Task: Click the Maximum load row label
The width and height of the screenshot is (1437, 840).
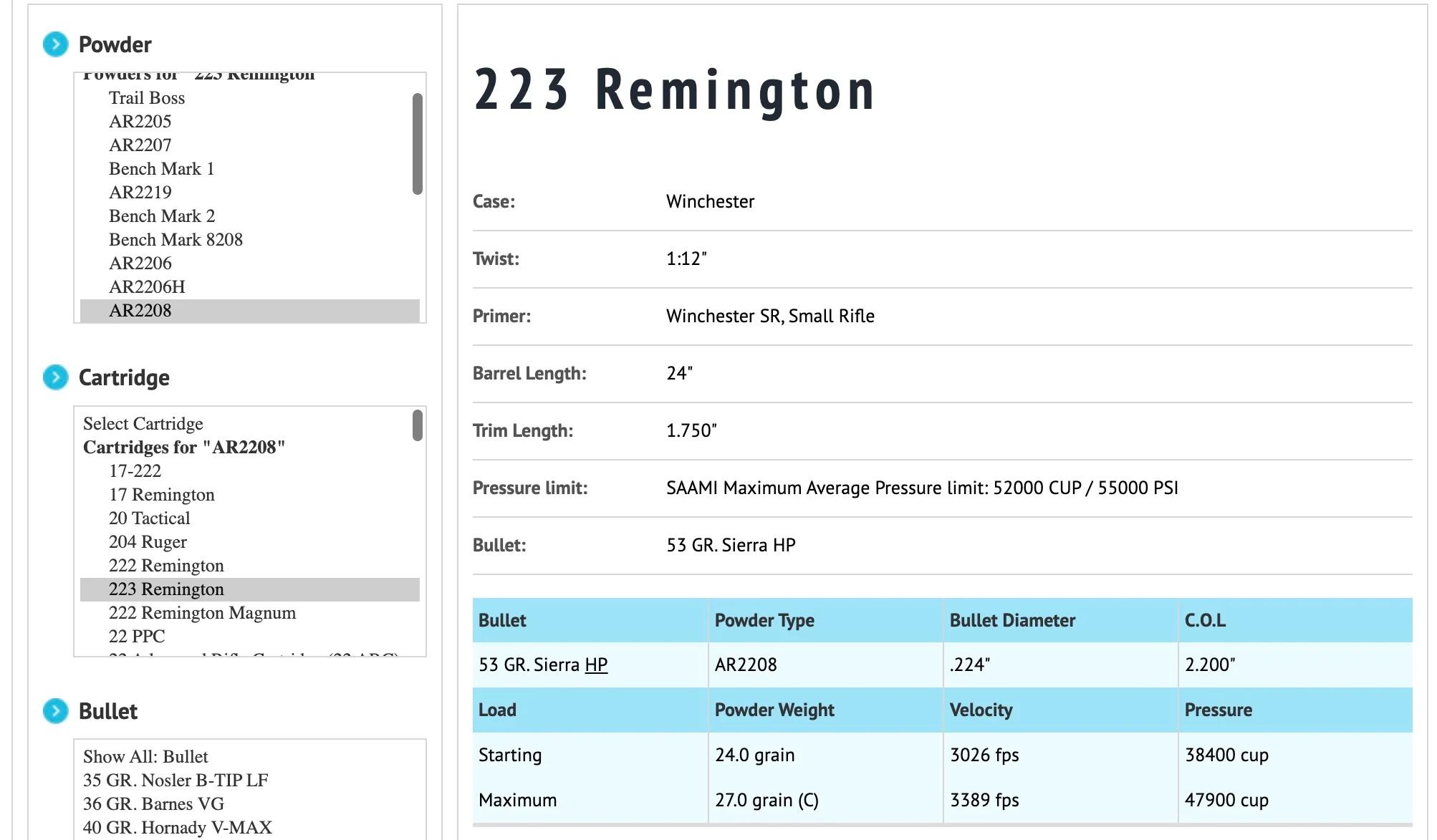Action: pos(517,800)
